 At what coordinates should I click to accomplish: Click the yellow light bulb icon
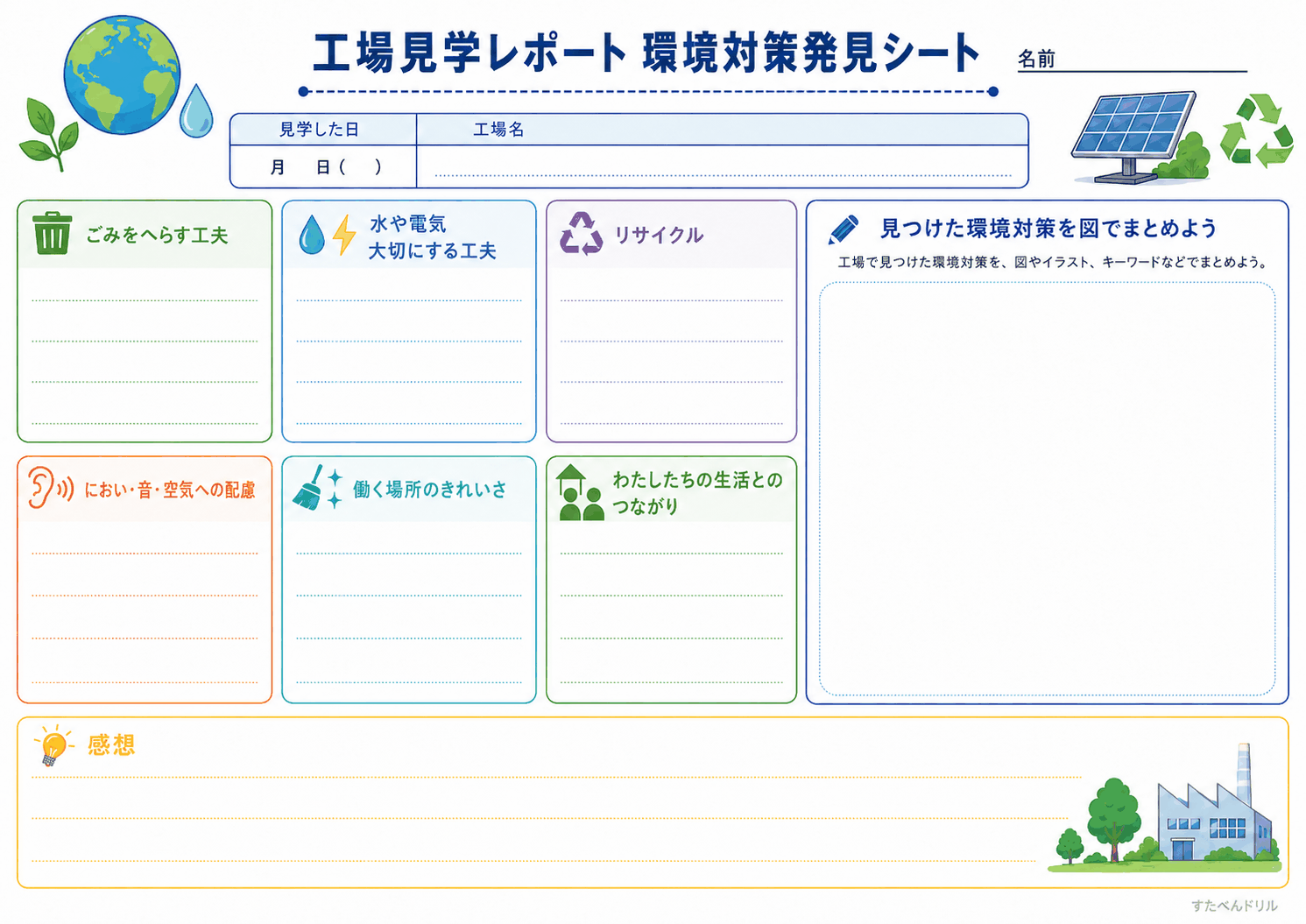[53, 745]
